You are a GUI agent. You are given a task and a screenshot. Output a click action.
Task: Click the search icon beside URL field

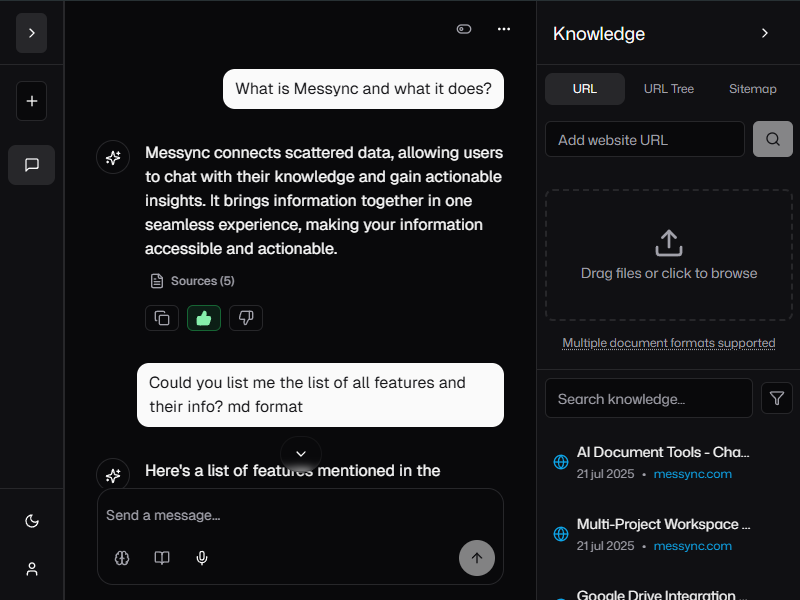[772, 139]
